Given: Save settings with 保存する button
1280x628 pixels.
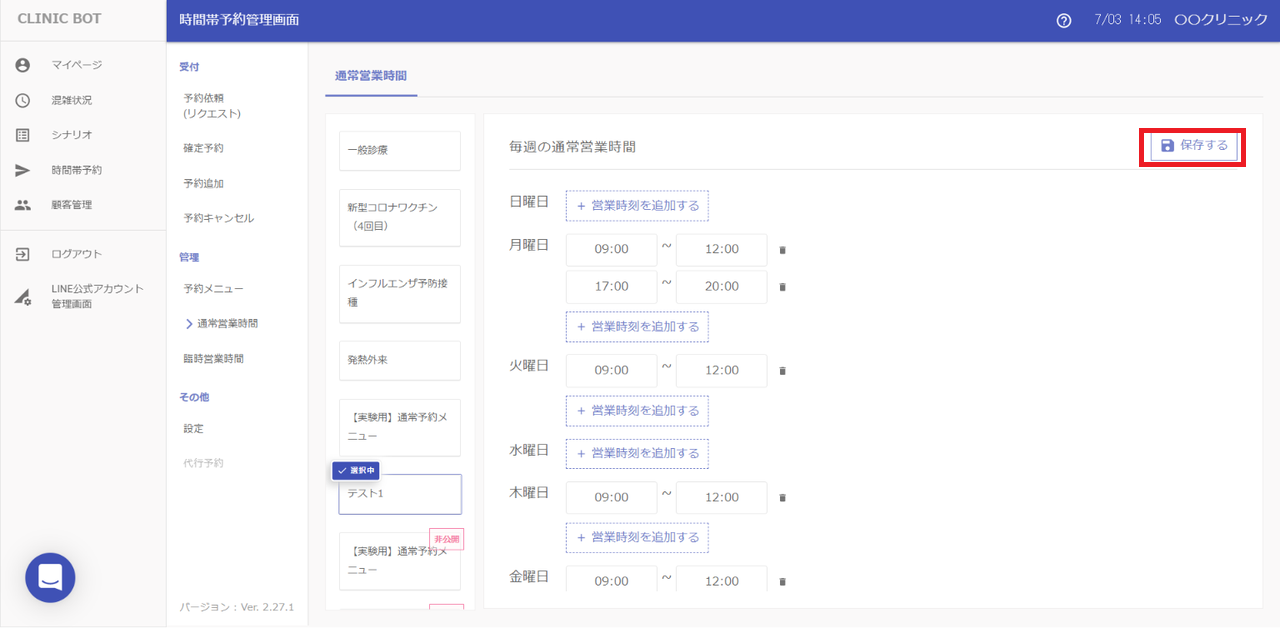Looking at the screenshot, I should tap(1193, 146).
